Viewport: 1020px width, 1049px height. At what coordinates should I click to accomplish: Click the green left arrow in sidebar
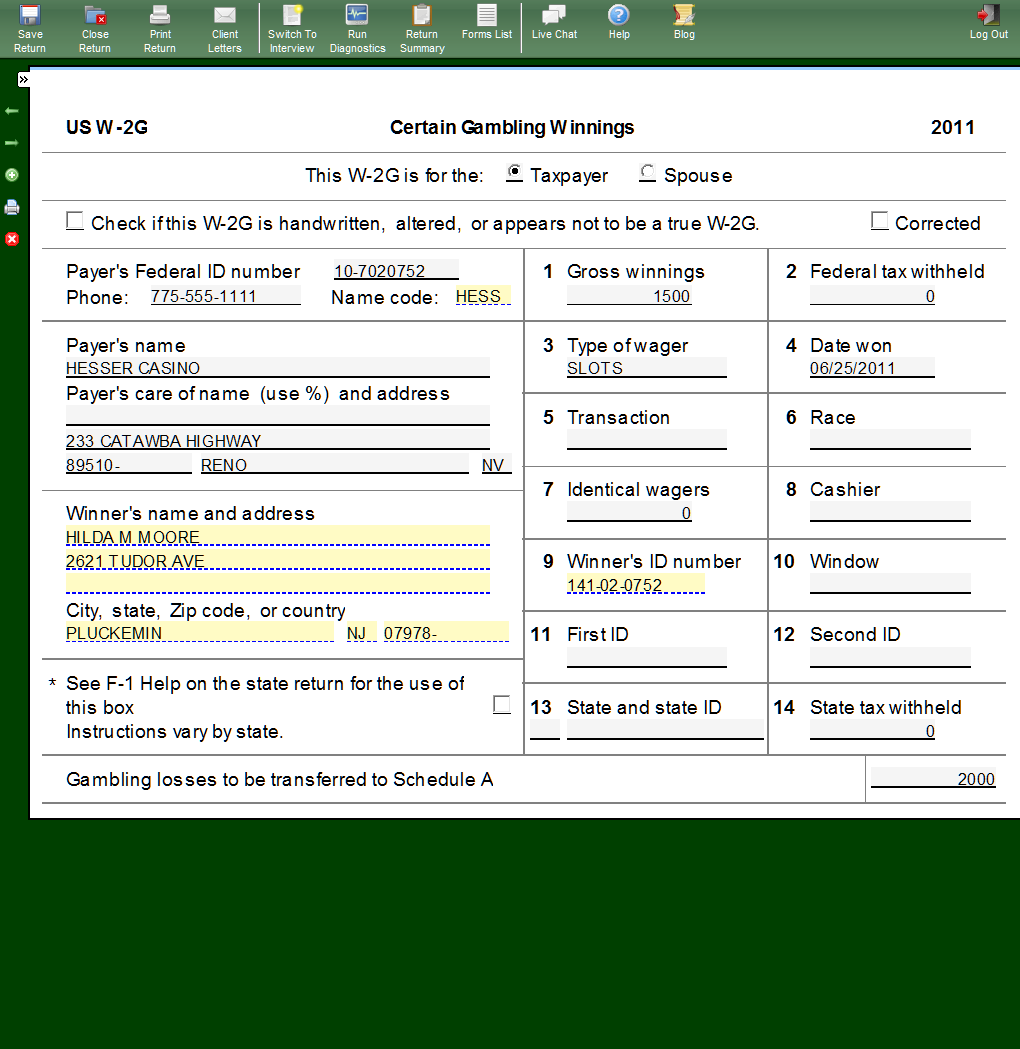point(12,111)
